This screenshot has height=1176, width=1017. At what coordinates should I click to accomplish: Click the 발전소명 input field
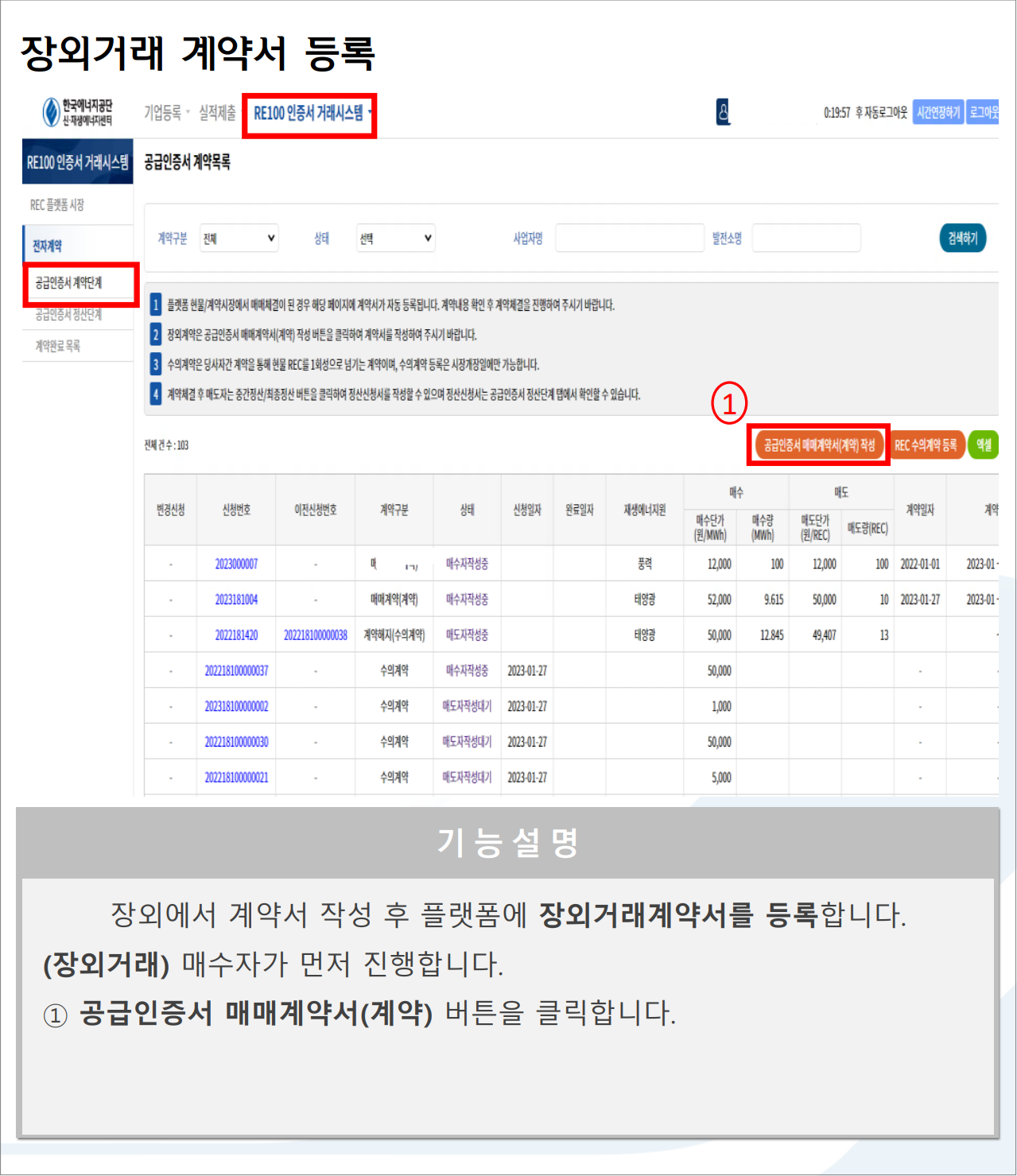[806, 238]
